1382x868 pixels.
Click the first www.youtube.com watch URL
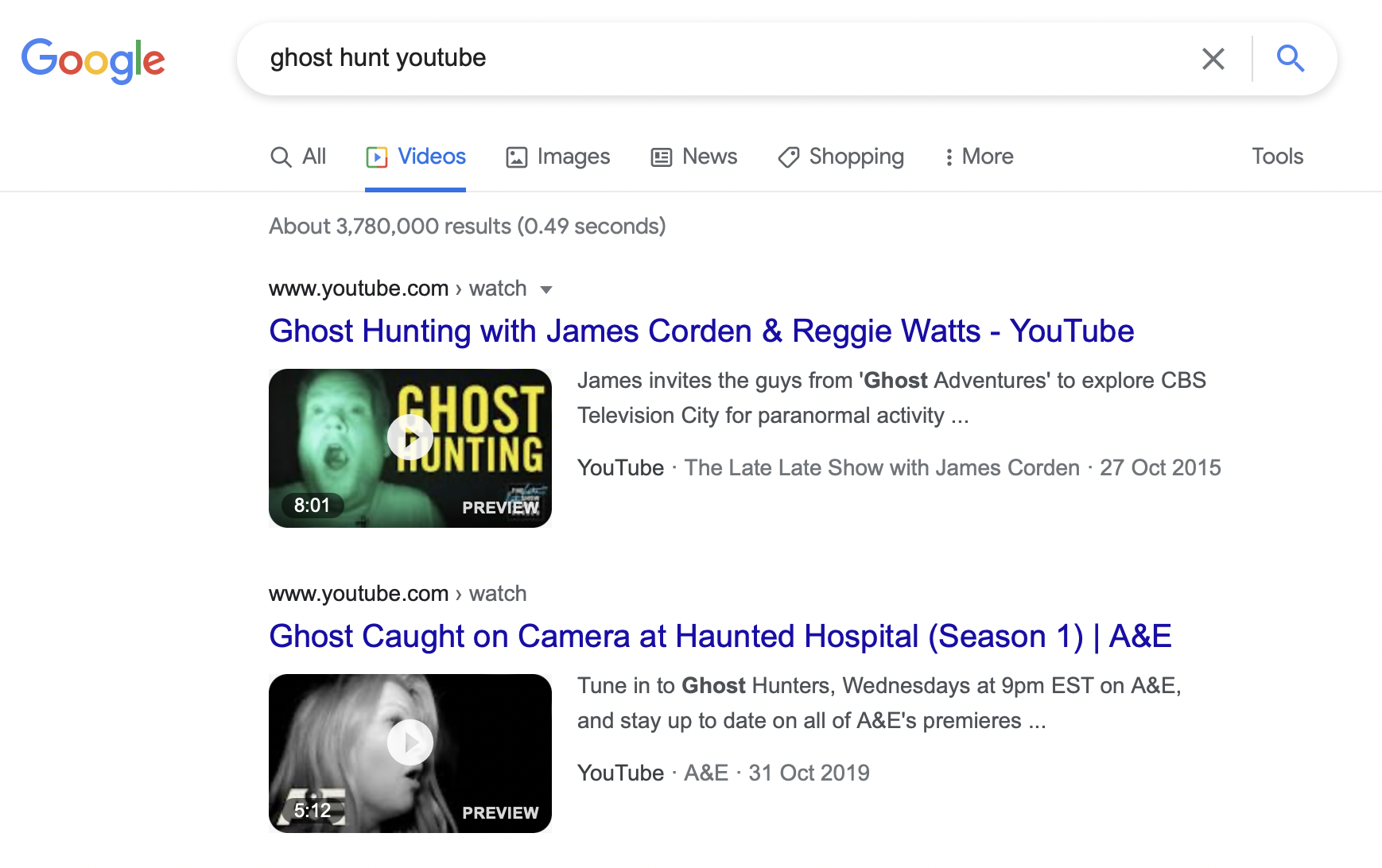pyautogui.click(x=398, y=289)
